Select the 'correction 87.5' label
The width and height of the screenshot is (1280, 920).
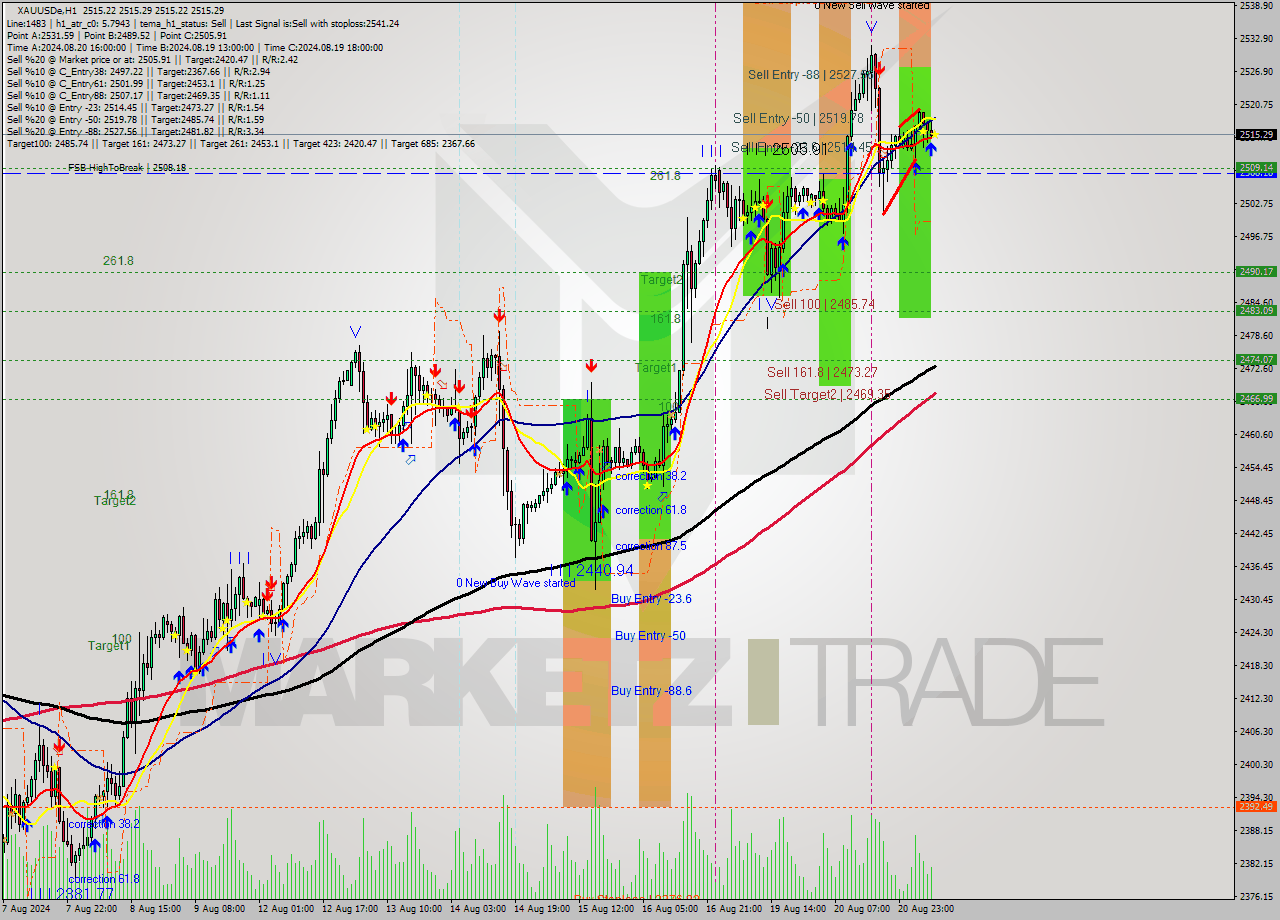click(x=650, y=546)
